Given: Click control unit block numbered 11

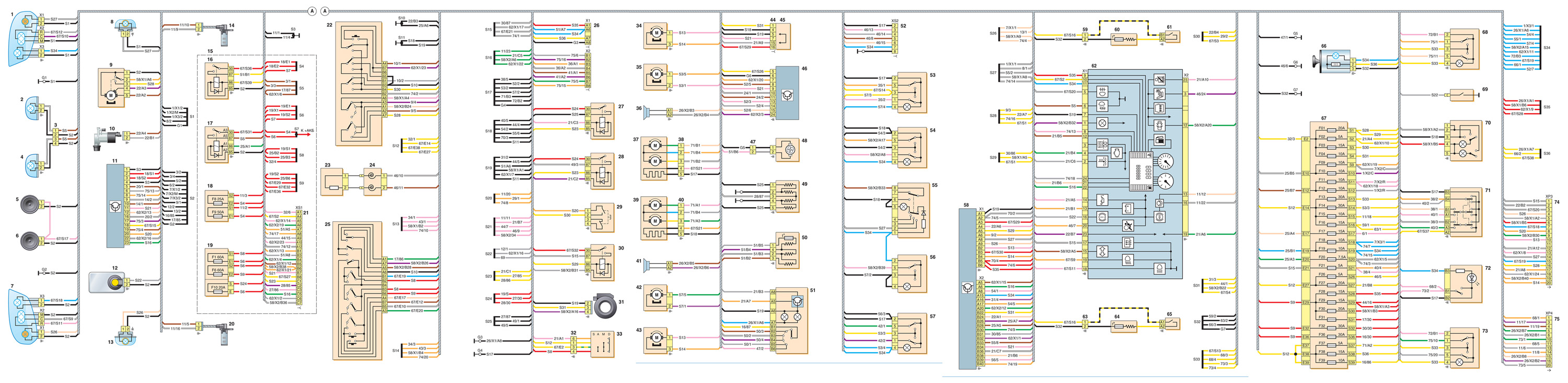Looking at the screenshot, I should tap(115, 206).
